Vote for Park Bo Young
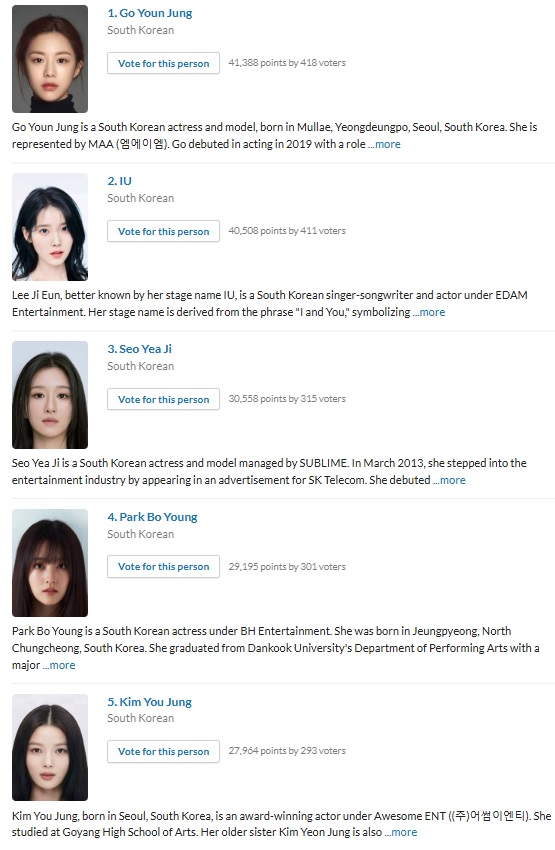Screen dimensions: 555x850 point(163,566)
